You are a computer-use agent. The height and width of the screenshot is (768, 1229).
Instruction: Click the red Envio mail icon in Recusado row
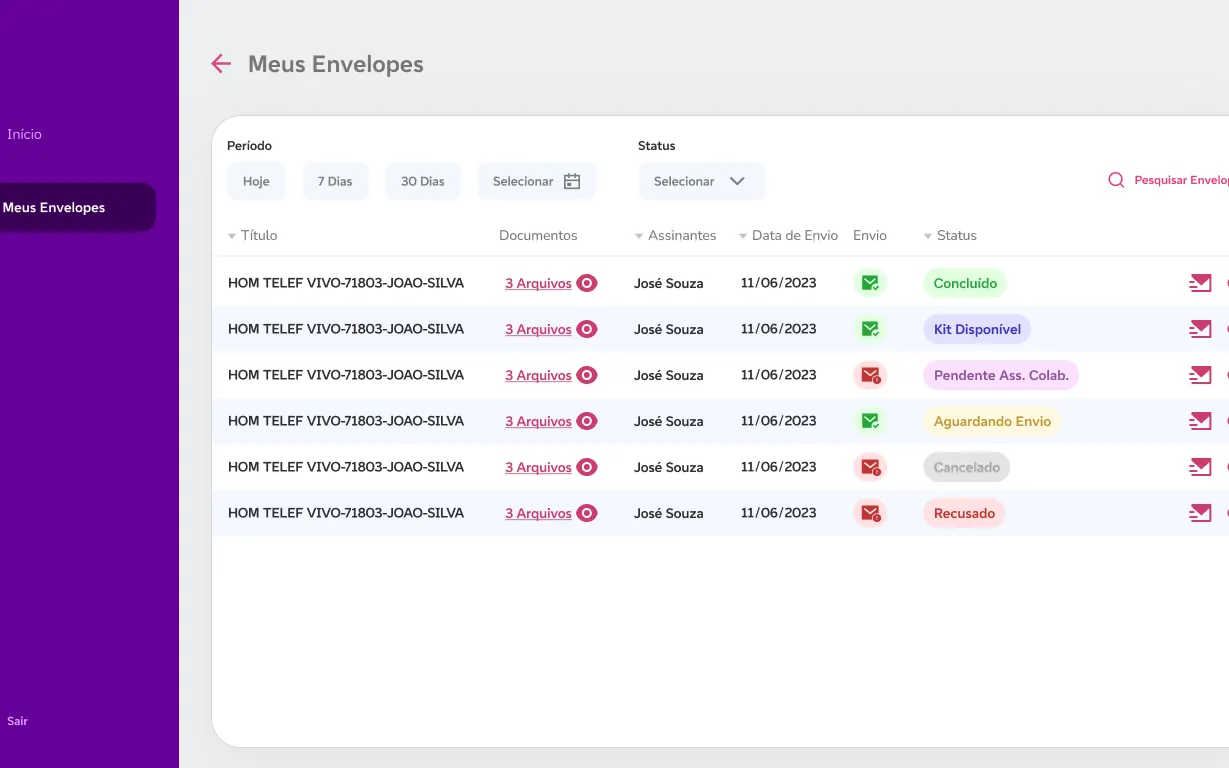tap(870, 513)
